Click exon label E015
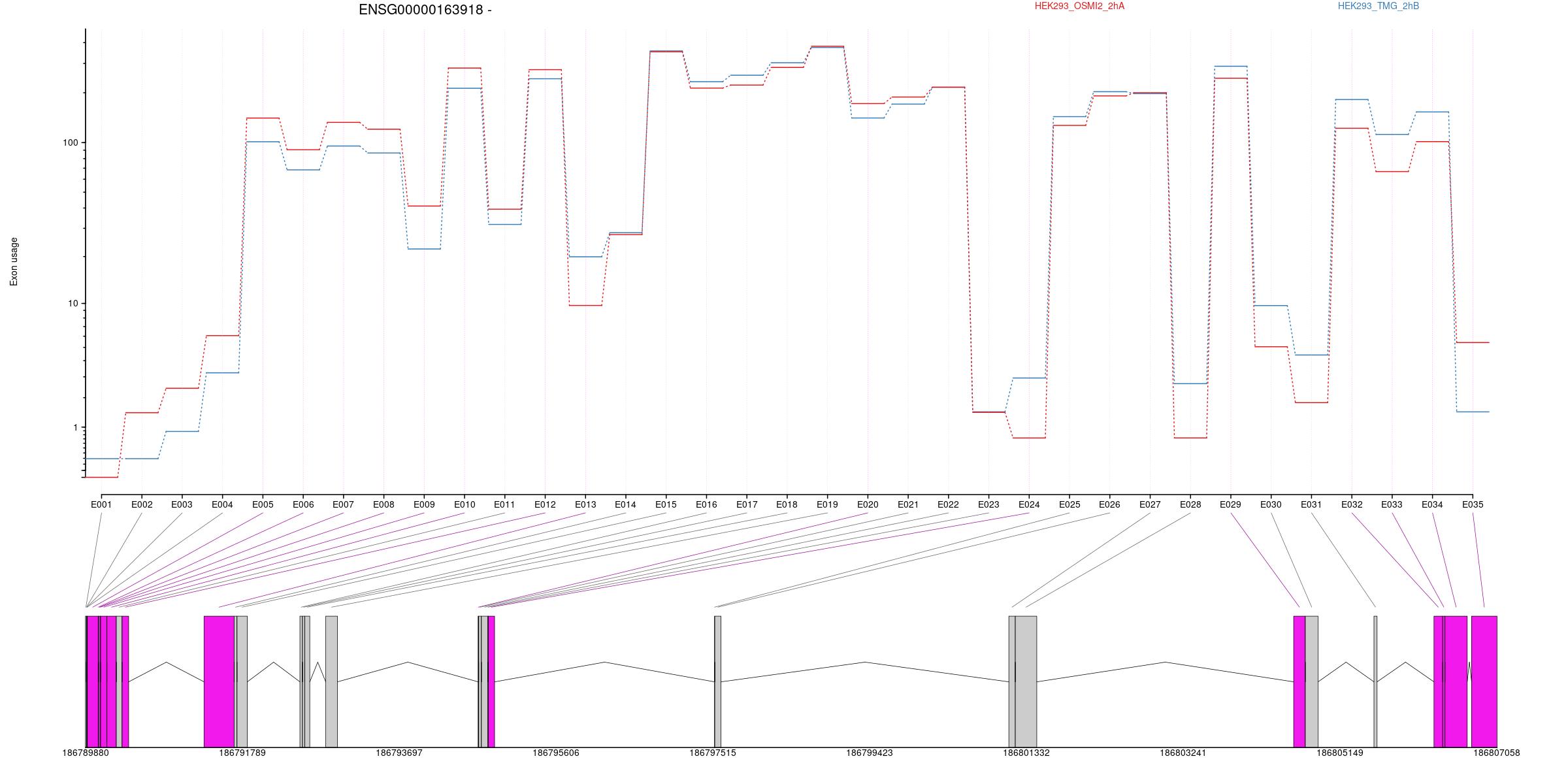 [x=666, y=504]
